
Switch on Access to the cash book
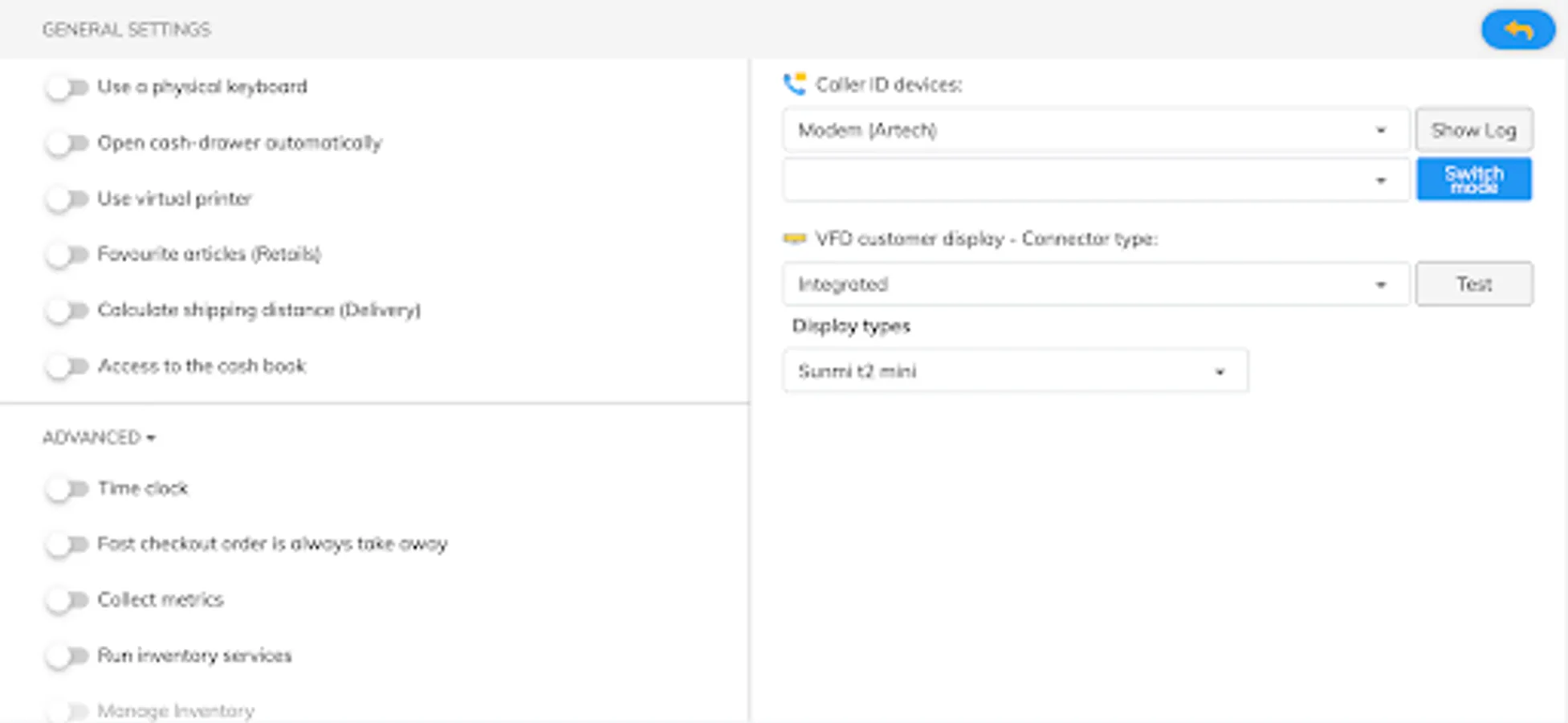click(67, 367)
